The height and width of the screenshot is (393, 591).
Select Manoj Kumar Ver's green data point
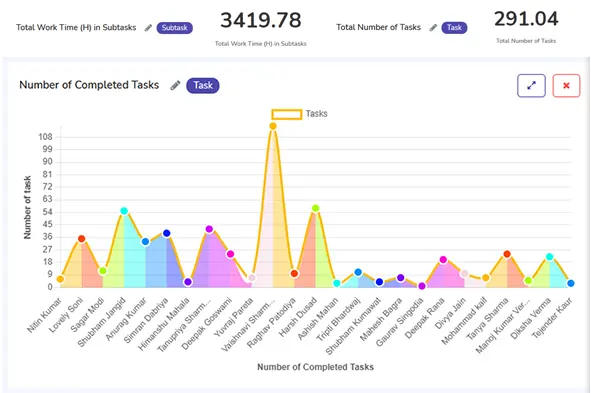tap(528, 280)
